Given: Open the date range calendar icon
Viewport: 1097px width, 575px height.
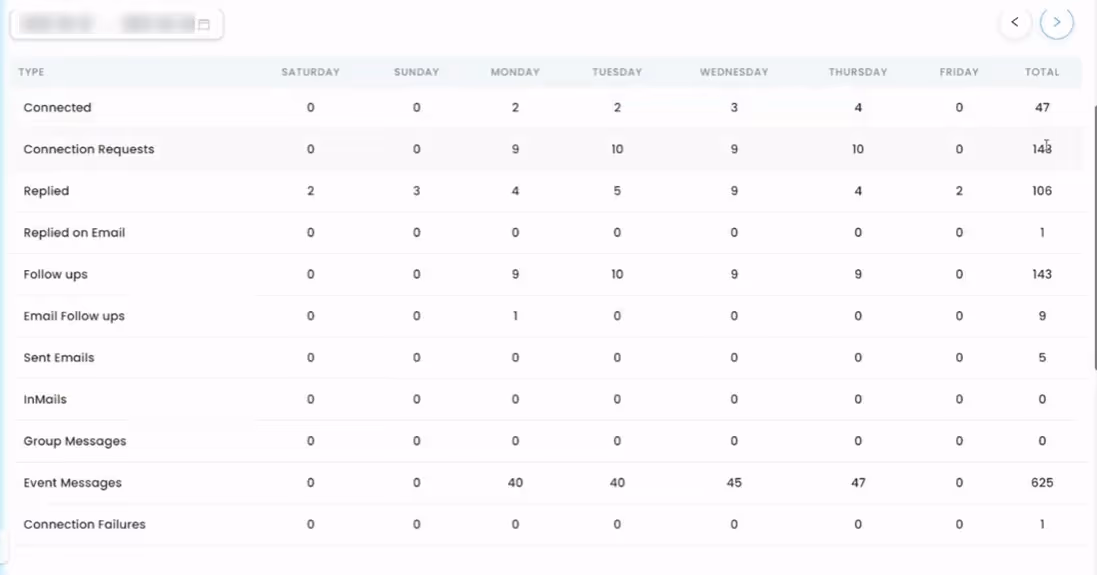Looking at the screenshot, I should point(204,24).
